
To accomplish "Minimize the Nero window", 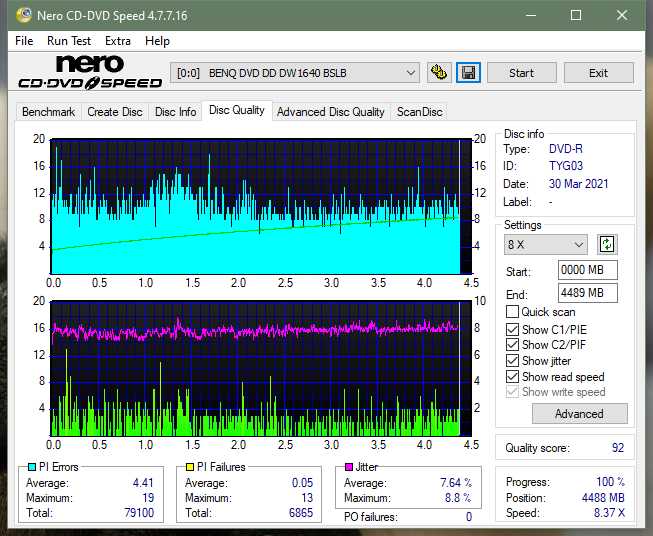I will tap(531, 15).
